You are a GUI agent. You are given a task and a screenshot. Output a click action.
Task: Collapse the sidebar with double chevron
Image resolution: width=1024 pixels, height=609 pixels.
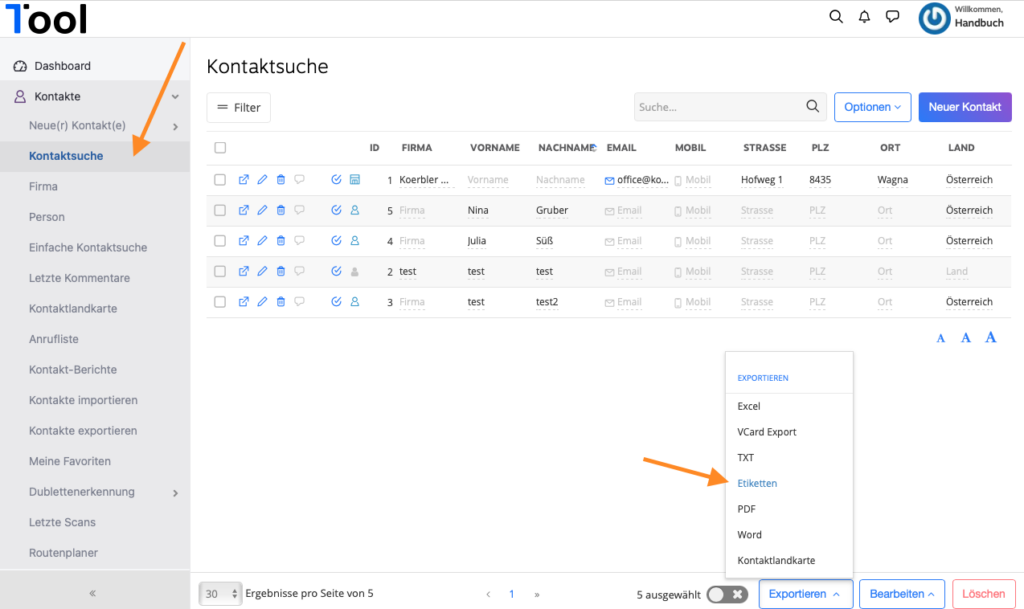click(93, 593)
